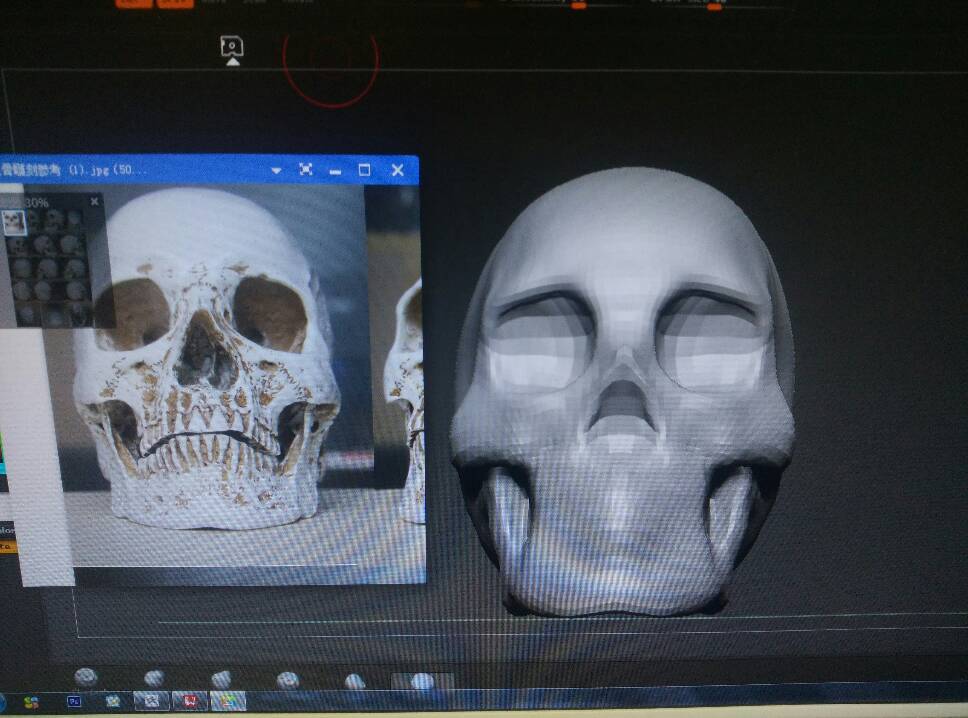
Task: Minimize the skull reference image viewer
Action: point(335,172)
